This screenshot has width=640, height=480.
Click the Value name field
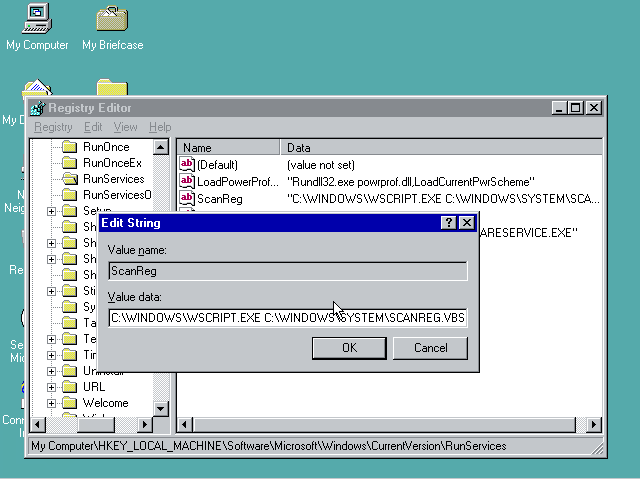[x=288, y=271]
